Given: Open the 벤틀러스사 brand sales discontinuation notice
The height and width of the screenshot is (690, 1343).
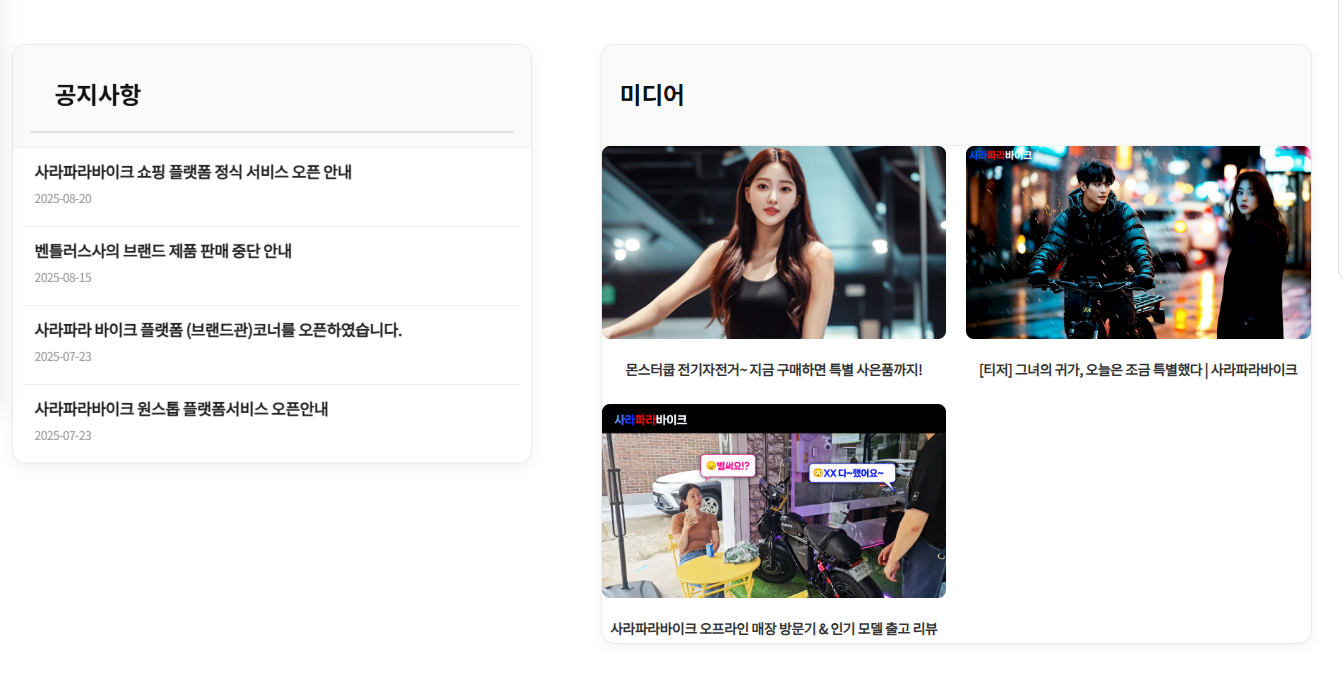Looking at the screenshot, I should 163,251.
